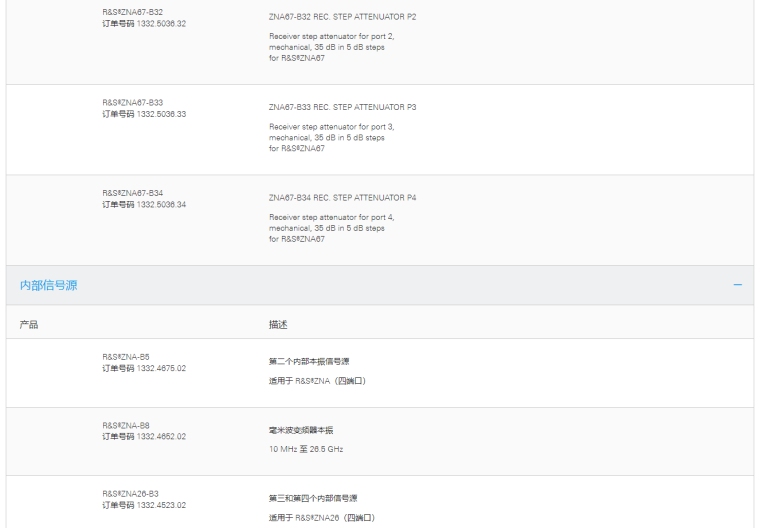This screenshot has height=528, width=760.
Task: Click the ZNA67-B34 REC. STEP ATTENUATOR P4 title
Action: 343,197
